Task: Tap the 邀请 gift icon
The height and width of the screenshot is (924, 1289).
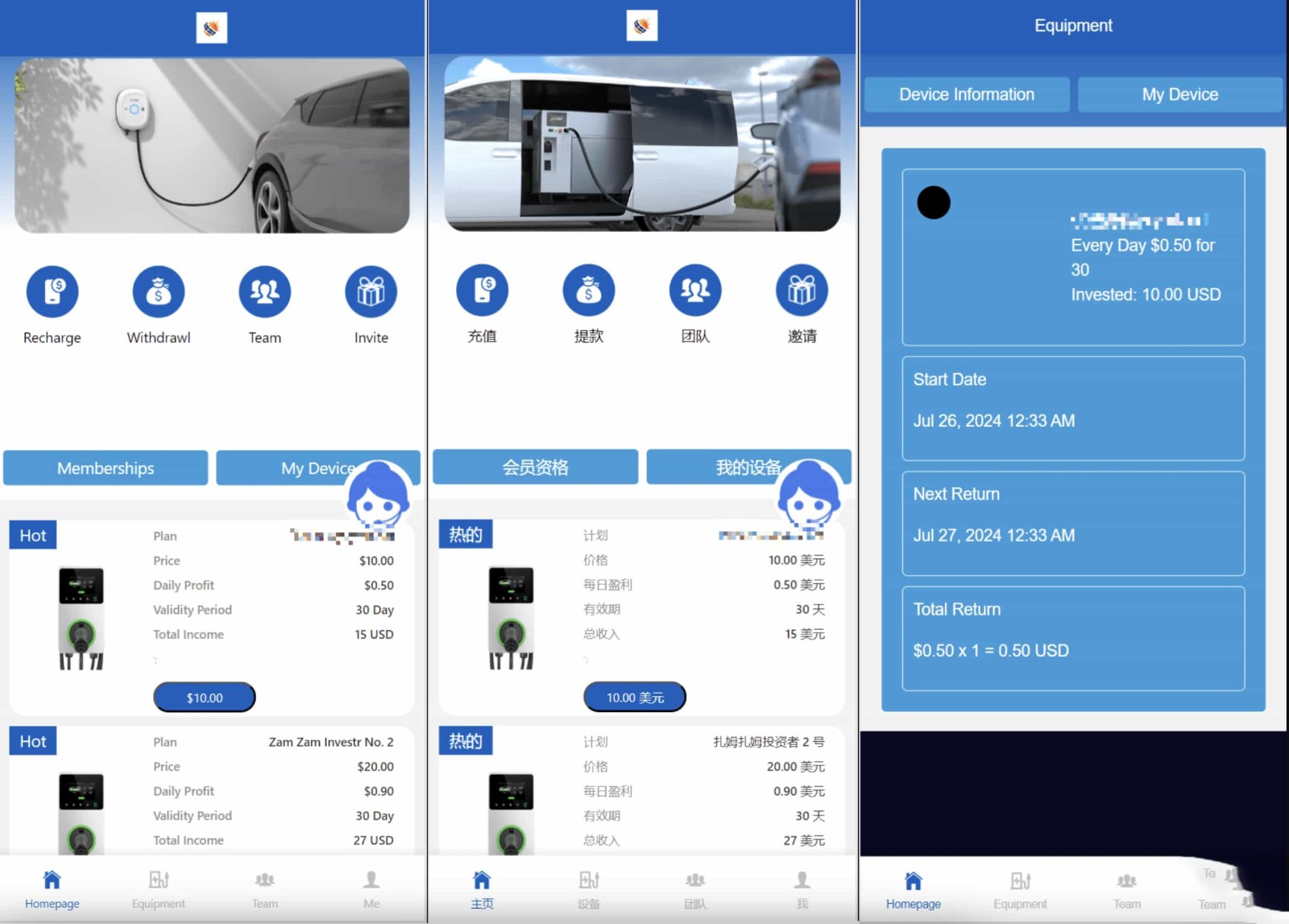Action: pos(802,290)
